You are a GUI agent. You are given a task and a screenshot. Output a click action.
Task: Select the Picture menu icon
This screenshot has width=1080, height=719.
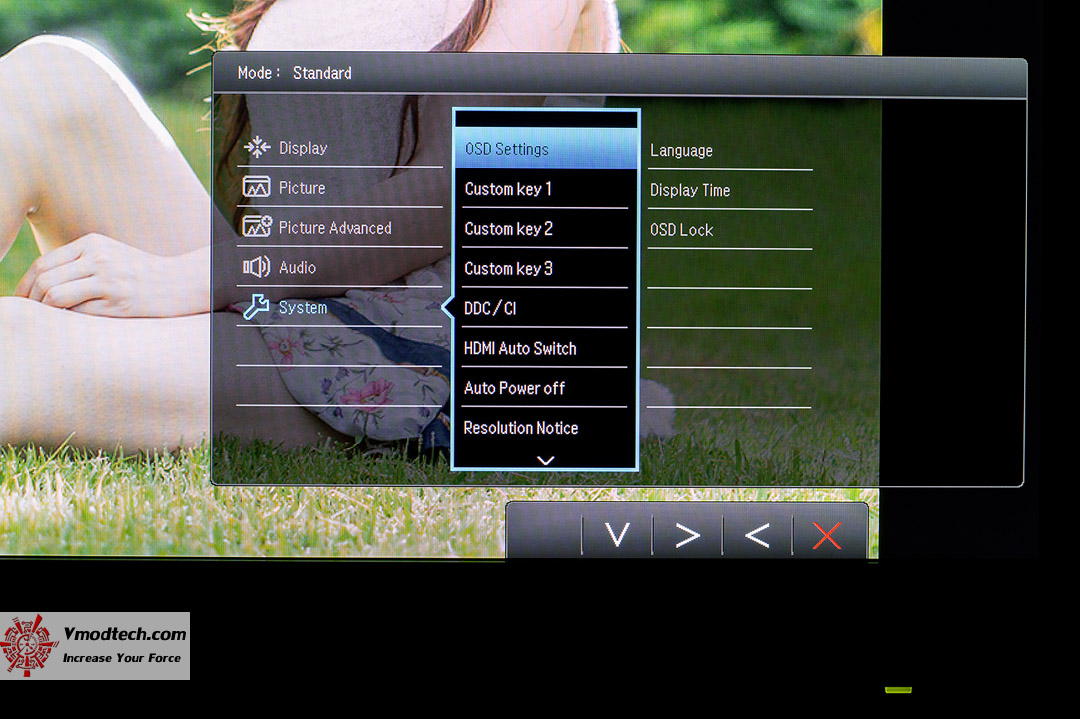coord(256,187)
